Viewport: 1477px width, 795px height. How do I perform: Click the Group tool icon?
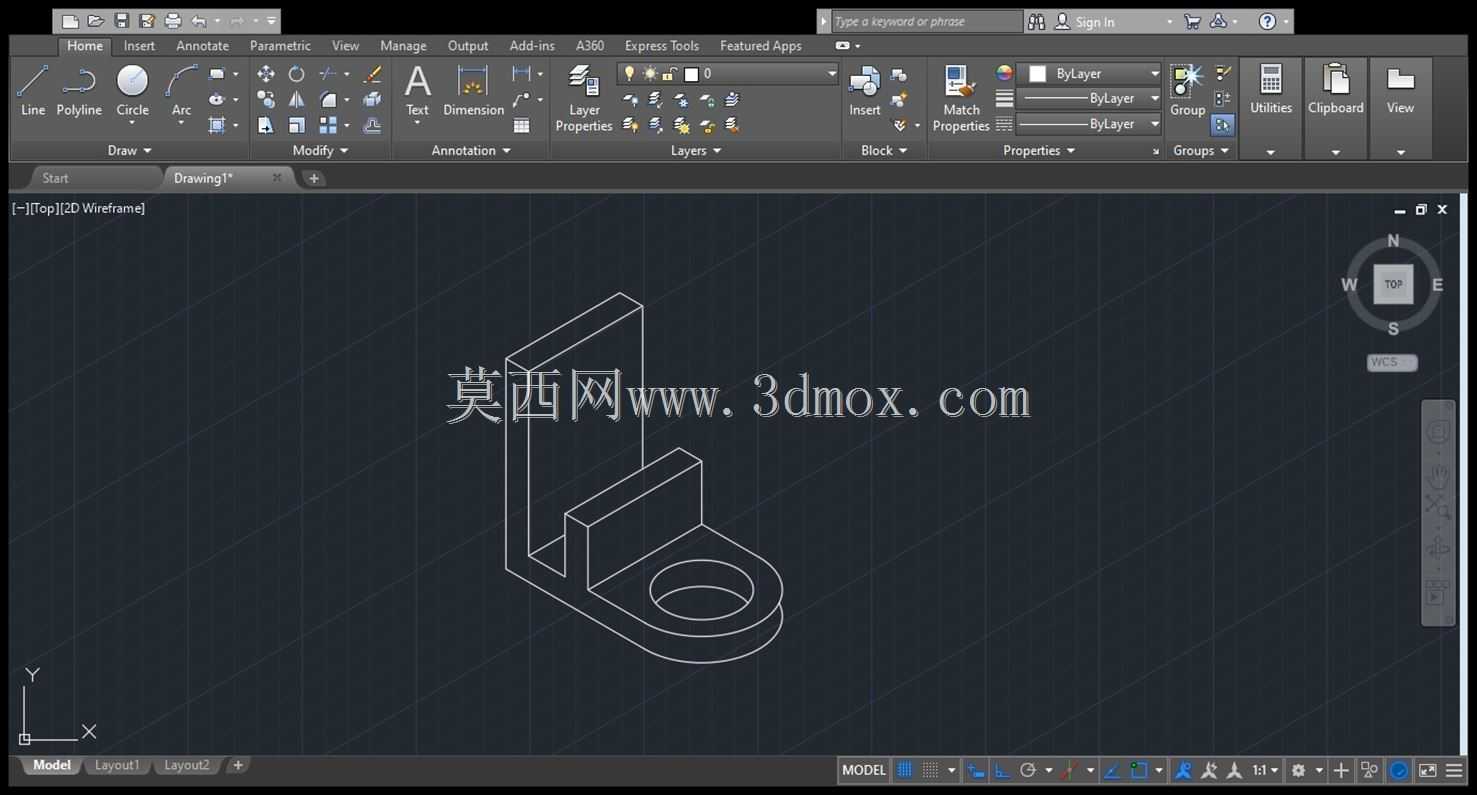point(1187,90)
